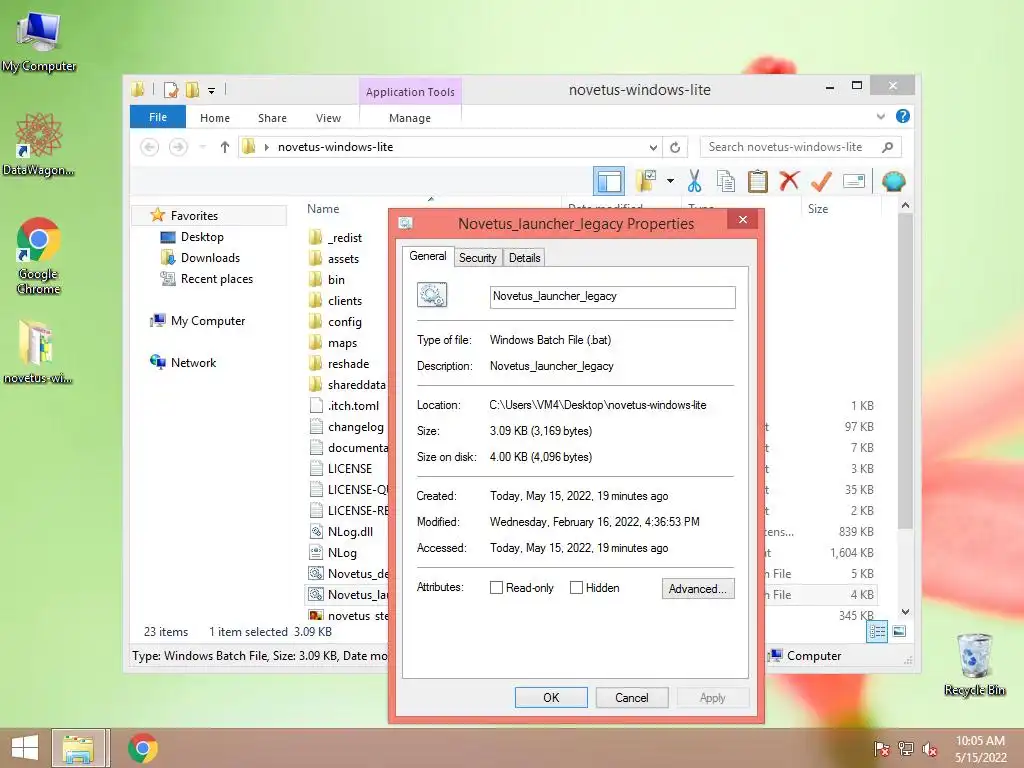Open the View ribbon tab

(x=328, y=118)
